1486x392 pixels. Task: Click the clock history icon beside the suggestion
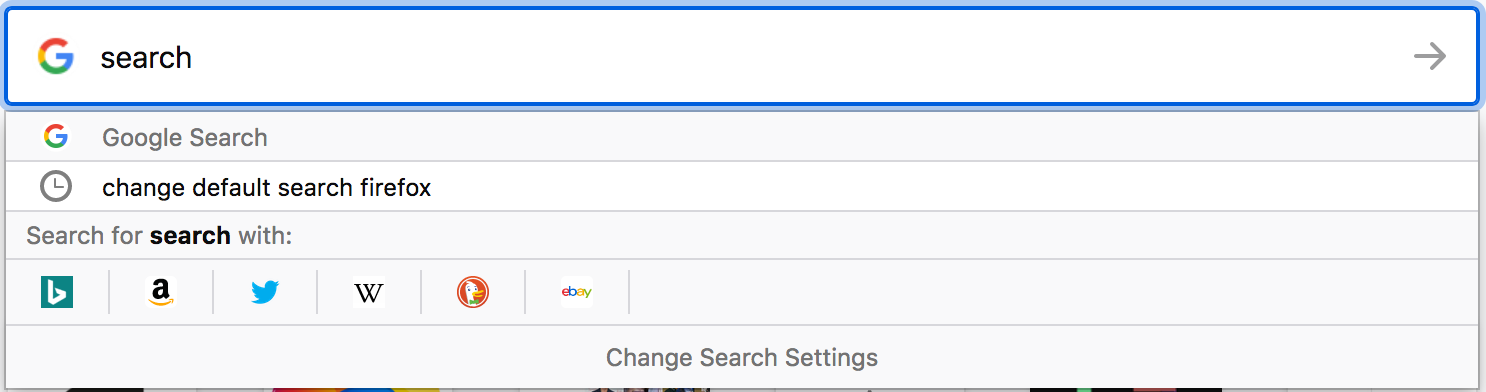(56, 187)
